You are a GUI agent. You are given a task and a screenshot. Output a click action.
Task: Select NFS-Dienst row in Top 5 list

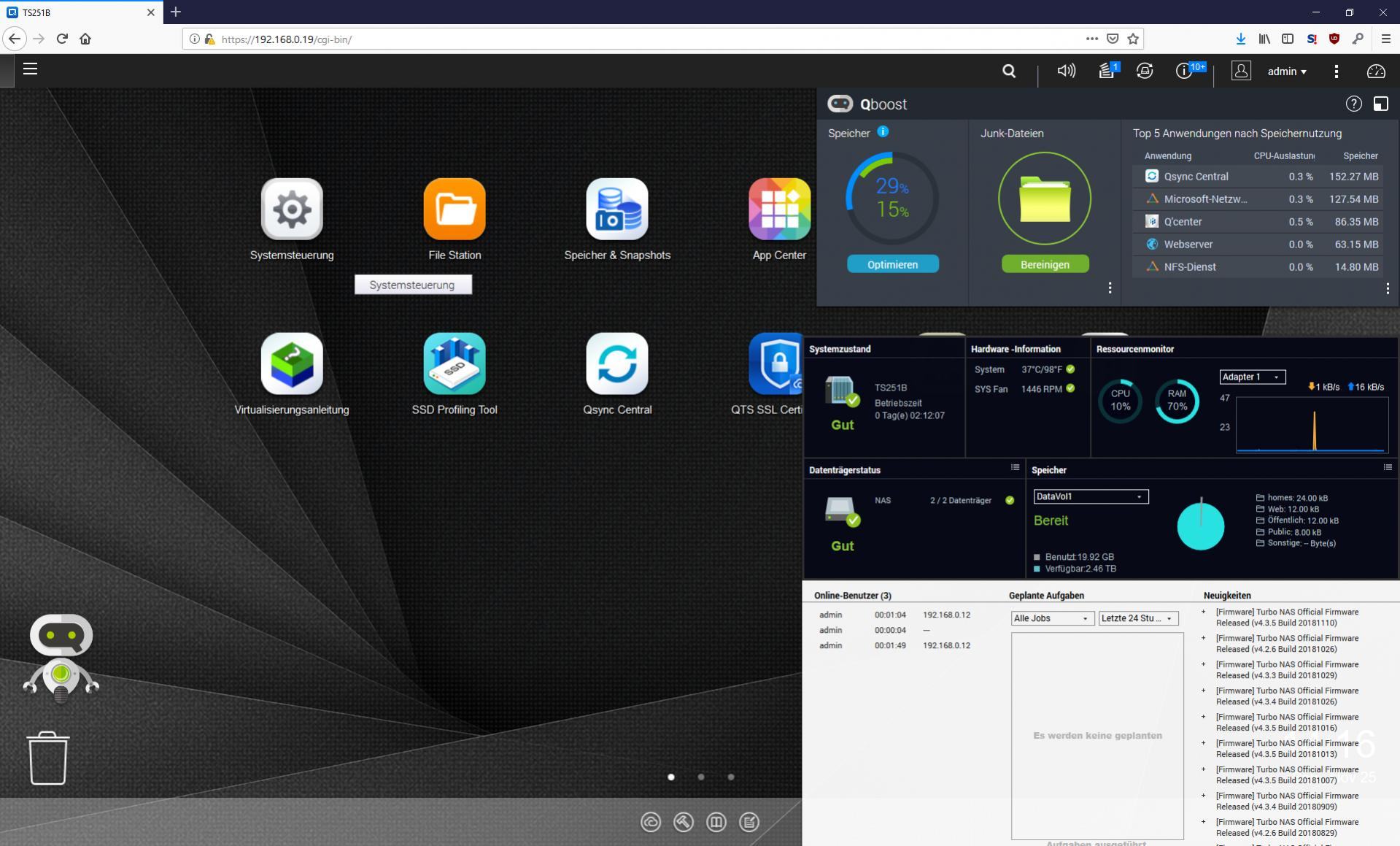[1258, 267]
